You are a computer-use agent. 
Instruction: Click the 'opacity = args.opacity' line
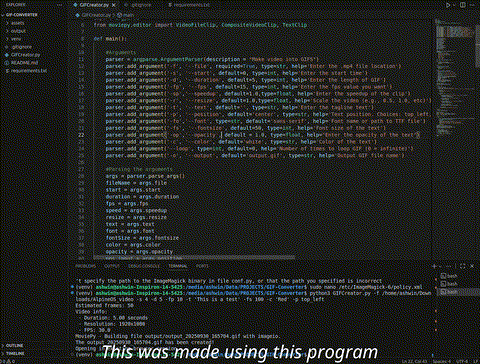(x=139, y=252)
